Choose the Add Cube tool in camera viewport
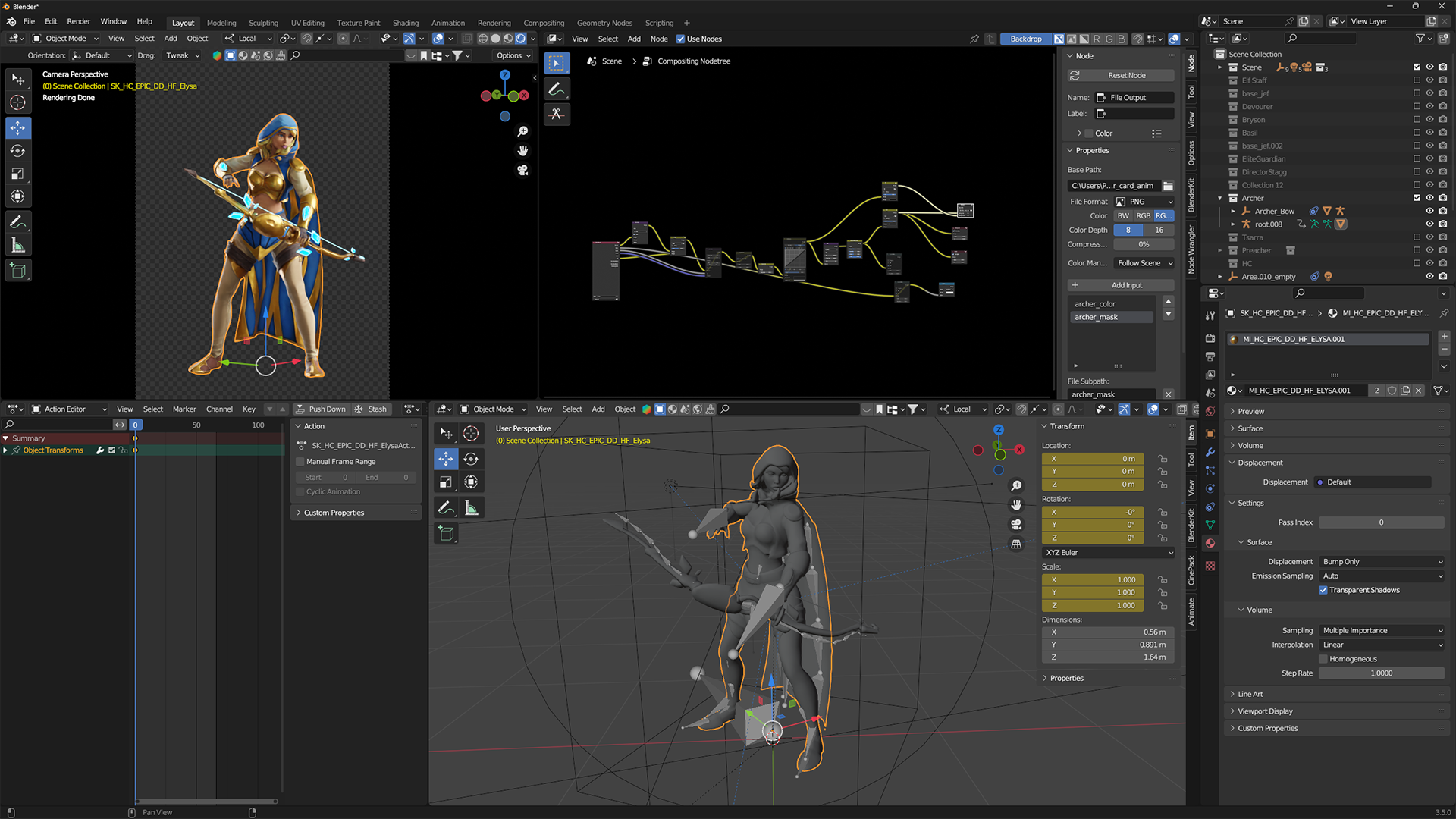 (18, 271)
